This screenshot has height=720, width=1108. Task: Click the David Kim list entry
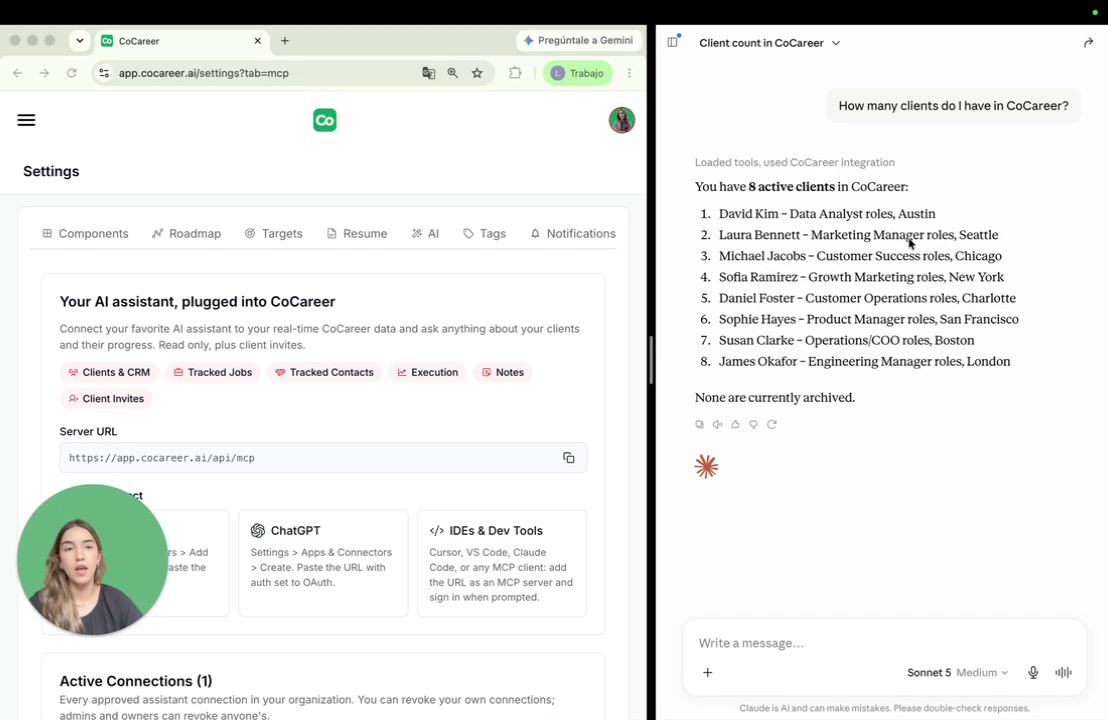coord(827,213)
